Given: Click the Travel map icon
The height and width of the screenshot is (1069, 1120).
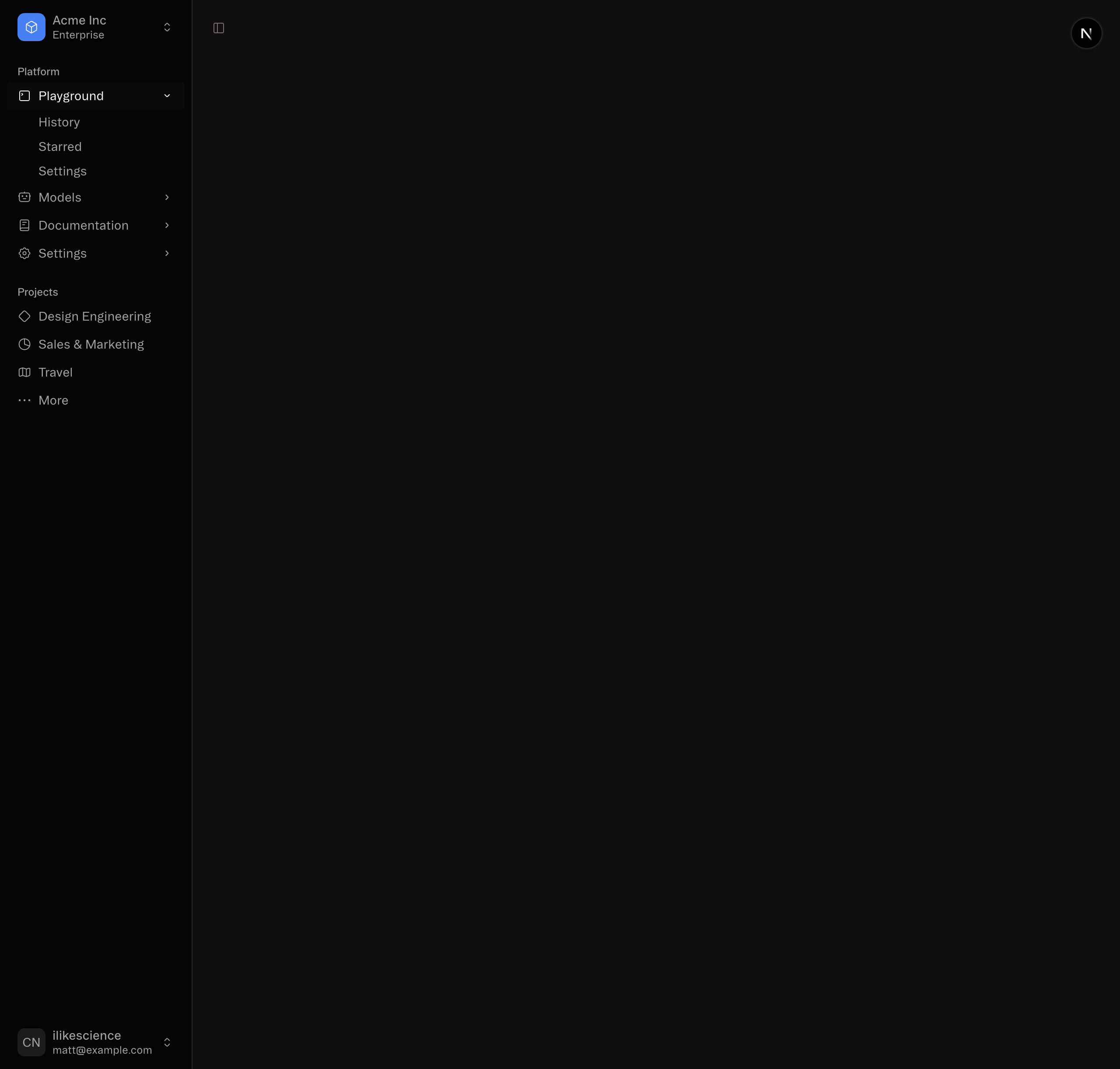Looking at the screenshot, I should [25, 372].
